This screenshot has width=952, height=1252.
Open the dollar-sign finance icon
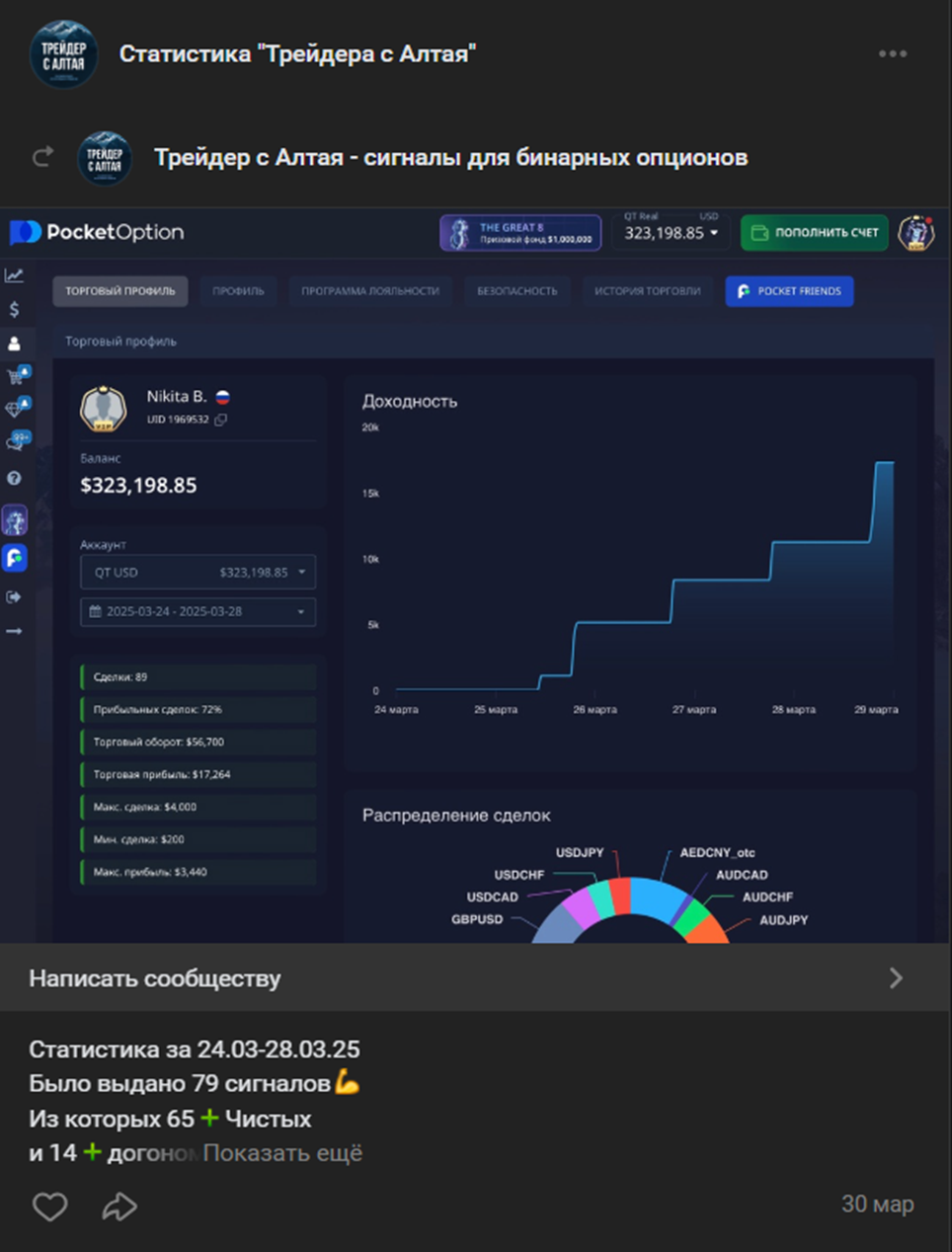pyautogui.click(x=14, y=309)
